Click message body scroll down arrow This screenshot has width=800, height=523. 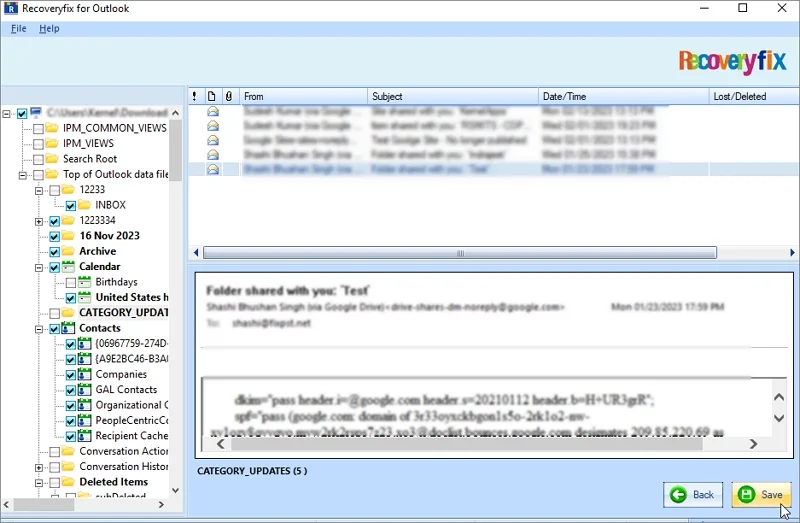(x=779, y=418)
